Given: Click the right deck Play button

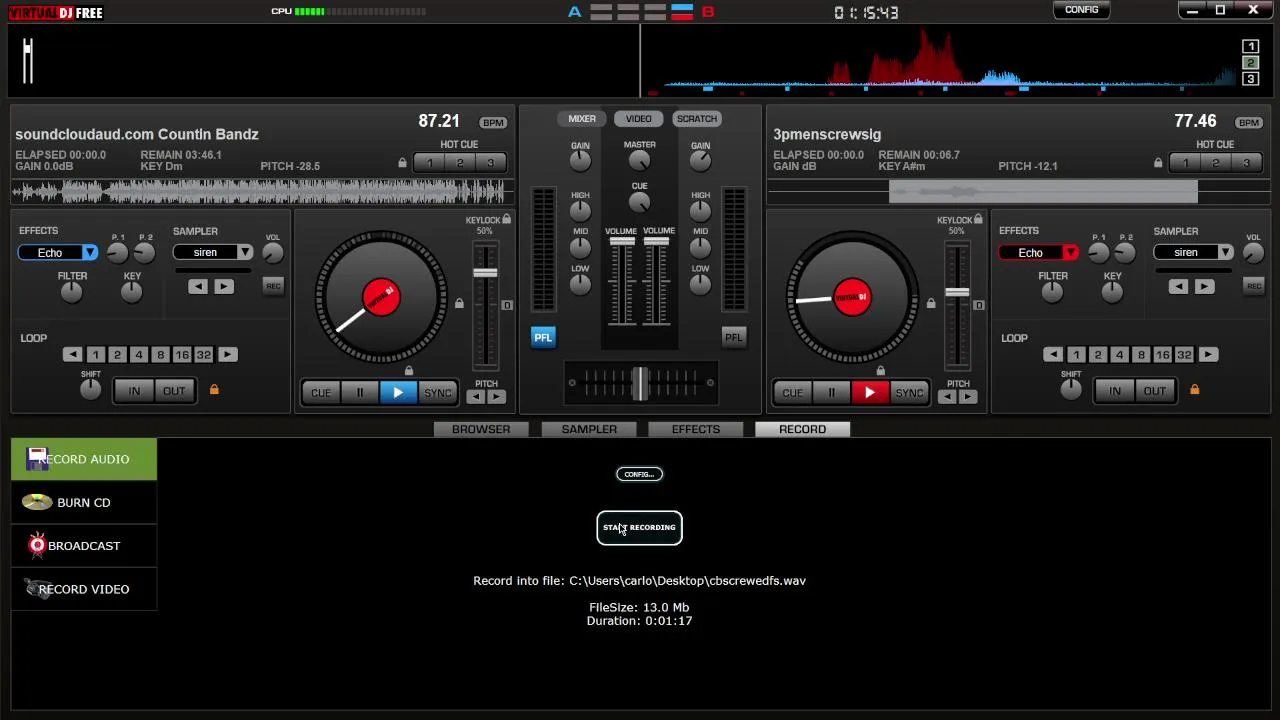Looking at the screenshot, I should click(870, 393).
